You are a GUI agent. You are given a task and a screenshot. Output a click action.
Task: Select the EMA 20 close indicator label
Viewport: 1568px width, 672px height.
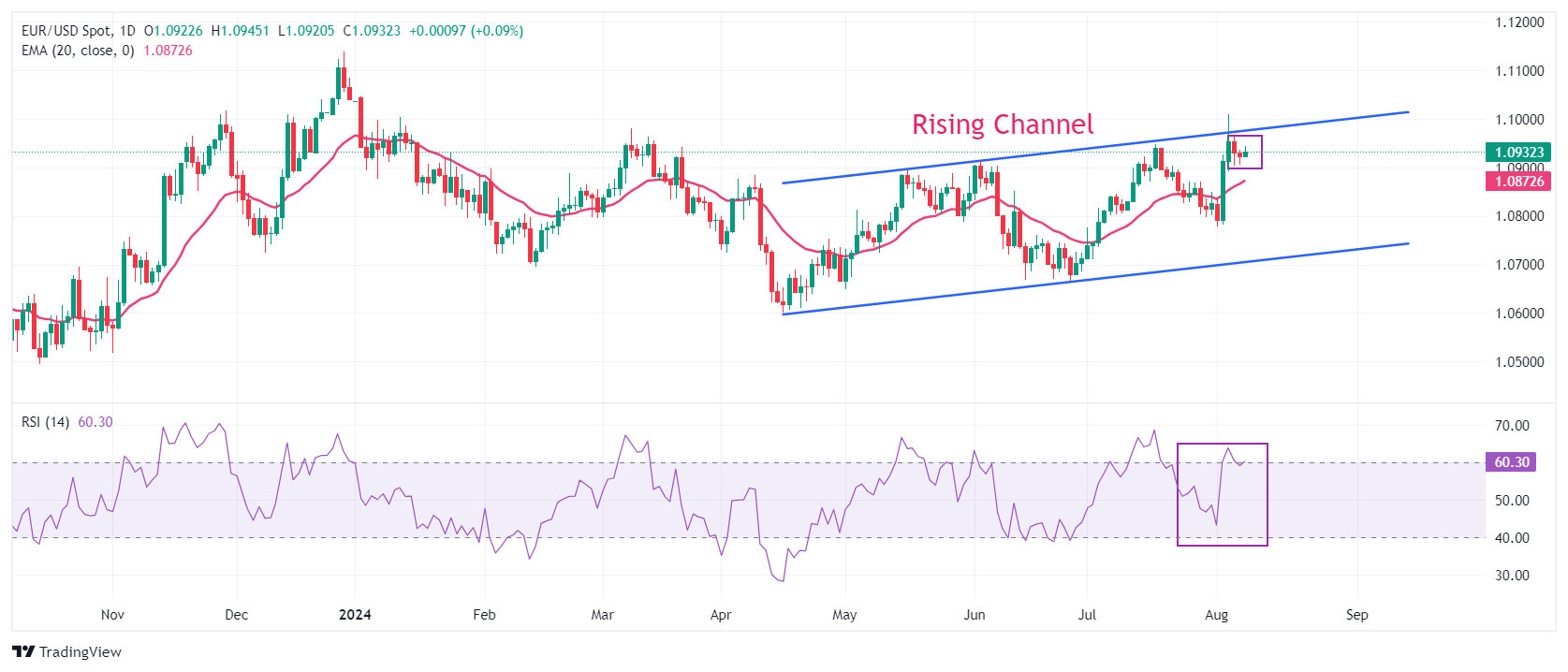pos(78,51)
